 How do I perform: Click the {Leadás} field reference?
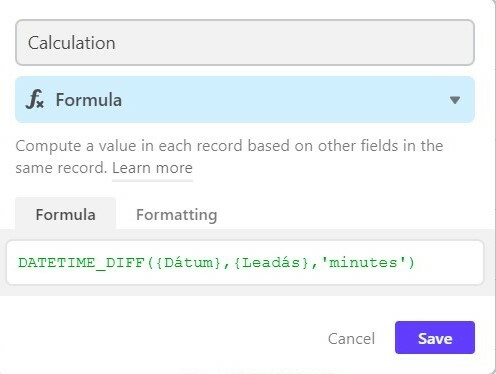tap(271, 263)
